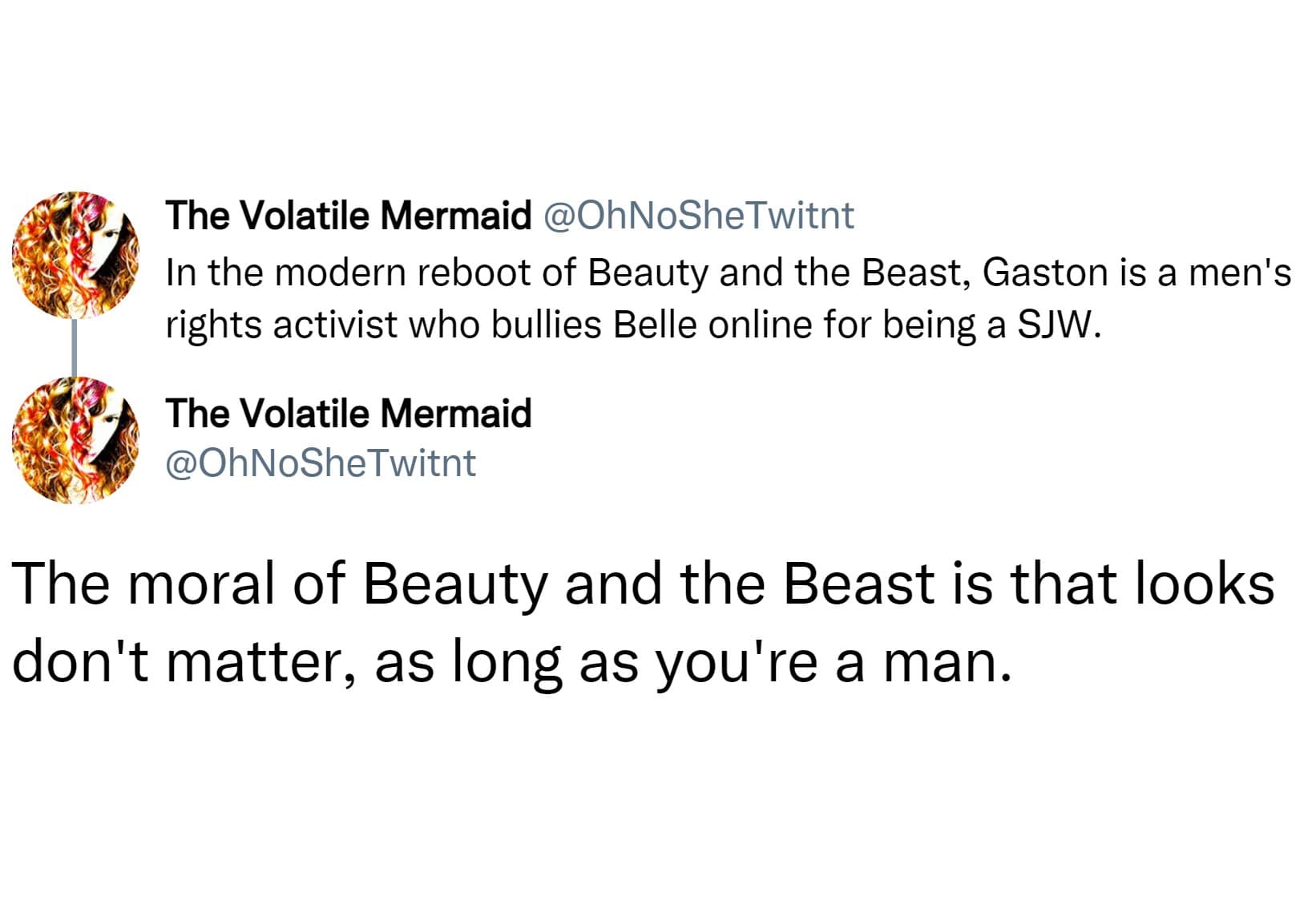Open The Volatile Mermaid name in first tweet

point(348,216)
